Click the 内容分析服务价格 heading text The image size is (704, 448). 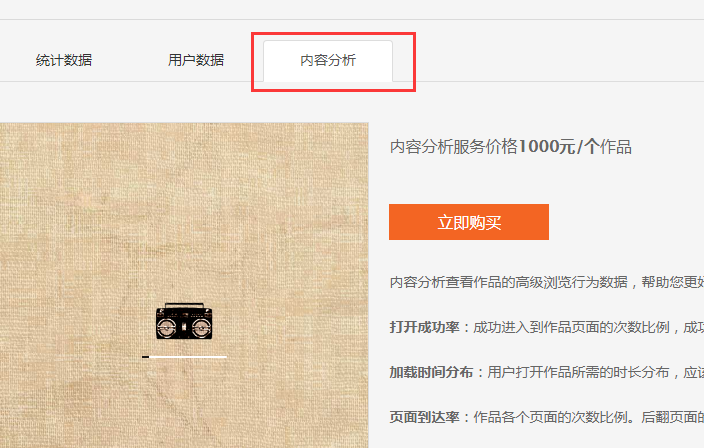(x=453, y=147)
